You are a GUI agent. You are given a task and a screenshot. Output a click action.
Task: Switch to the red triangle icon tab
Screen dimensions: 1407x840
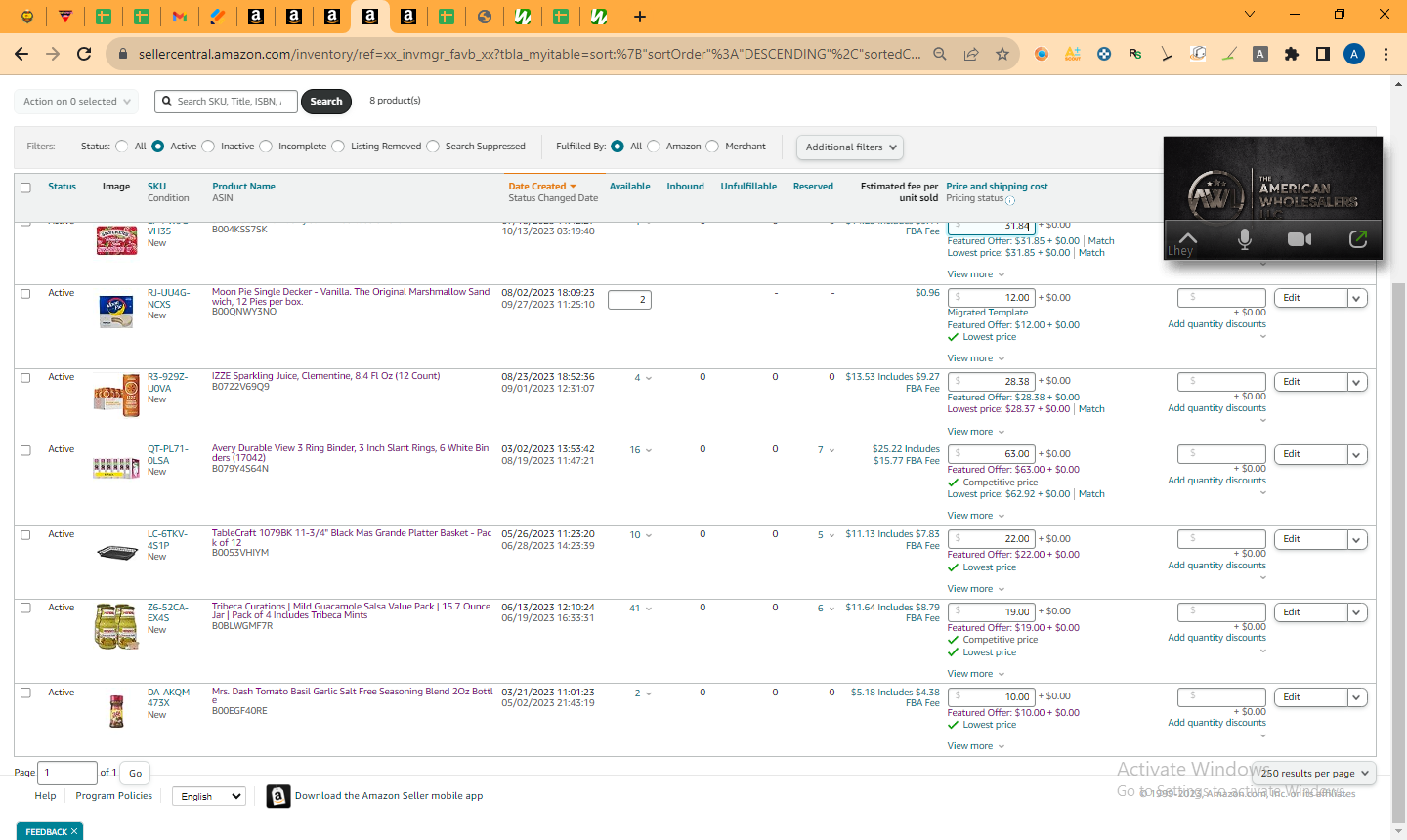pyautogui.click(x=64, y=17)
